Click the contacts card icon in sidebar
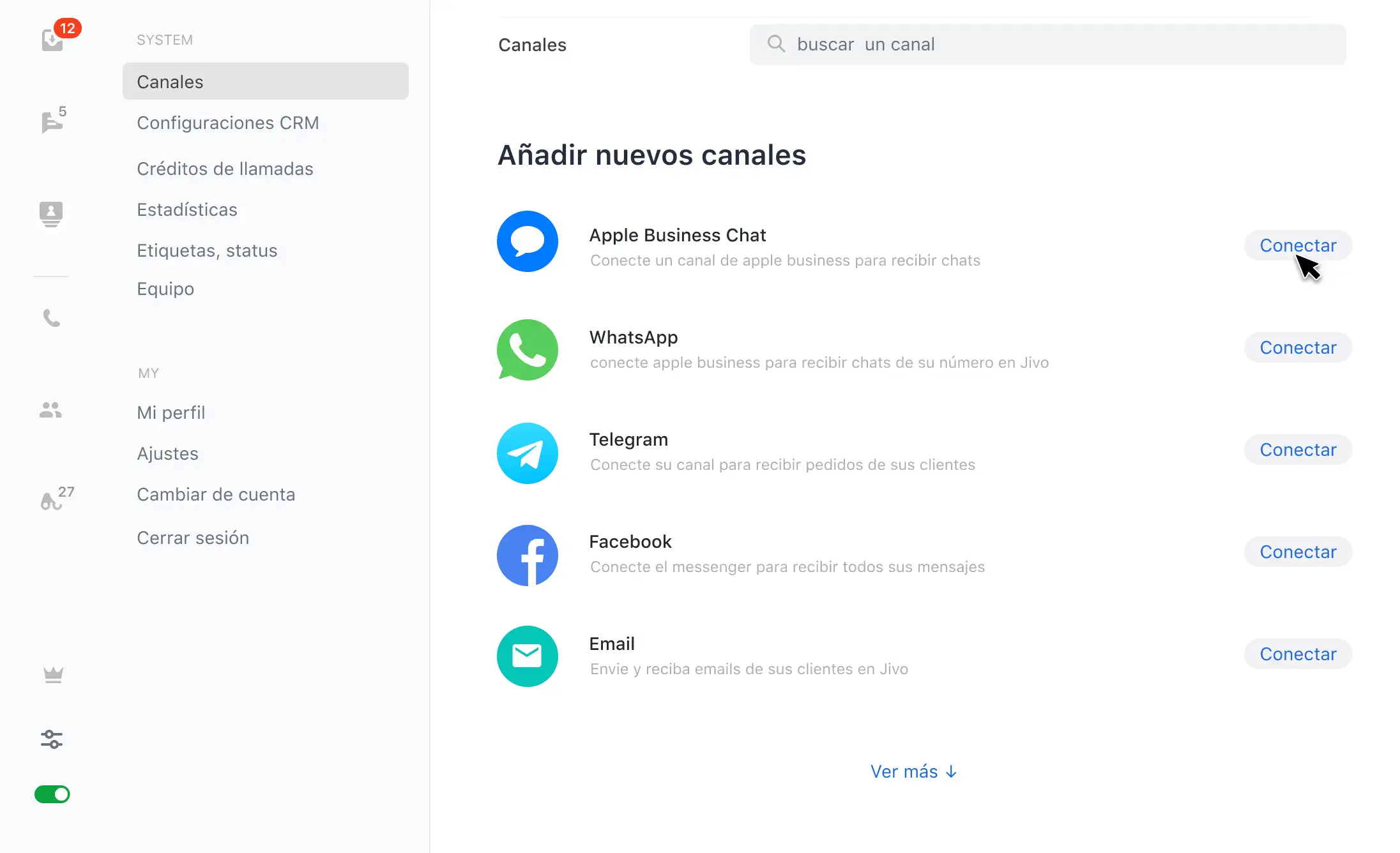The width and height of the screenshot is (1400, 853). click(51, 213)
